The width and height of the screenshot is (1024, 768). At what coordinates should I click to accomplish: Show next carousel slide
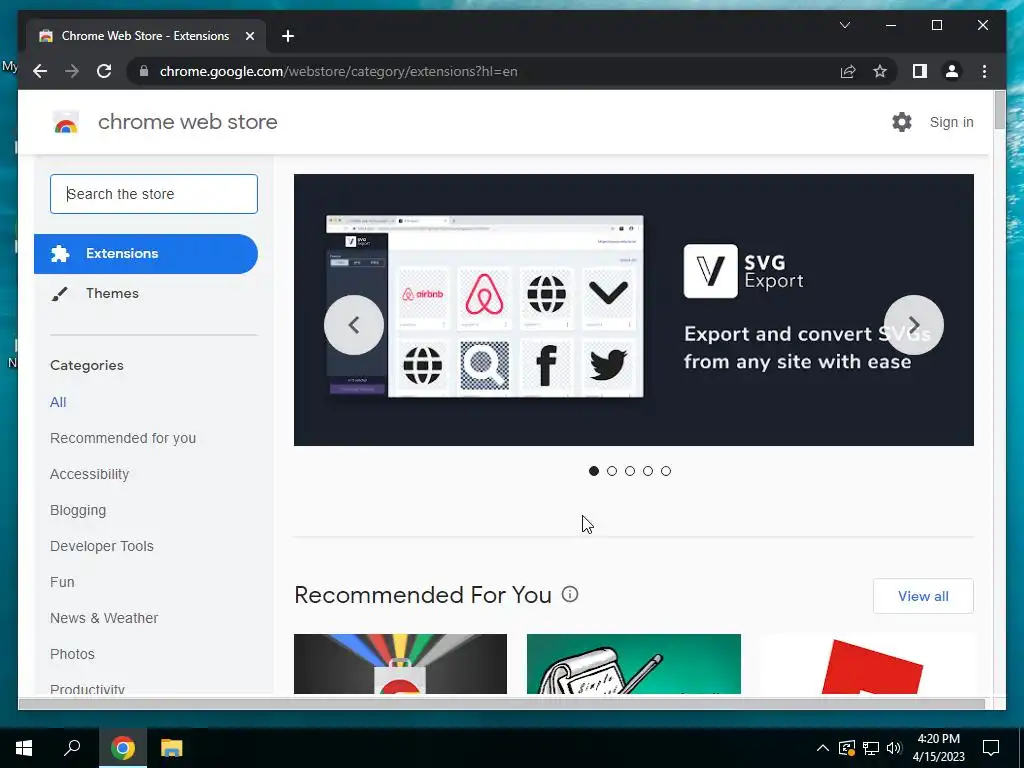pos(914,325)
